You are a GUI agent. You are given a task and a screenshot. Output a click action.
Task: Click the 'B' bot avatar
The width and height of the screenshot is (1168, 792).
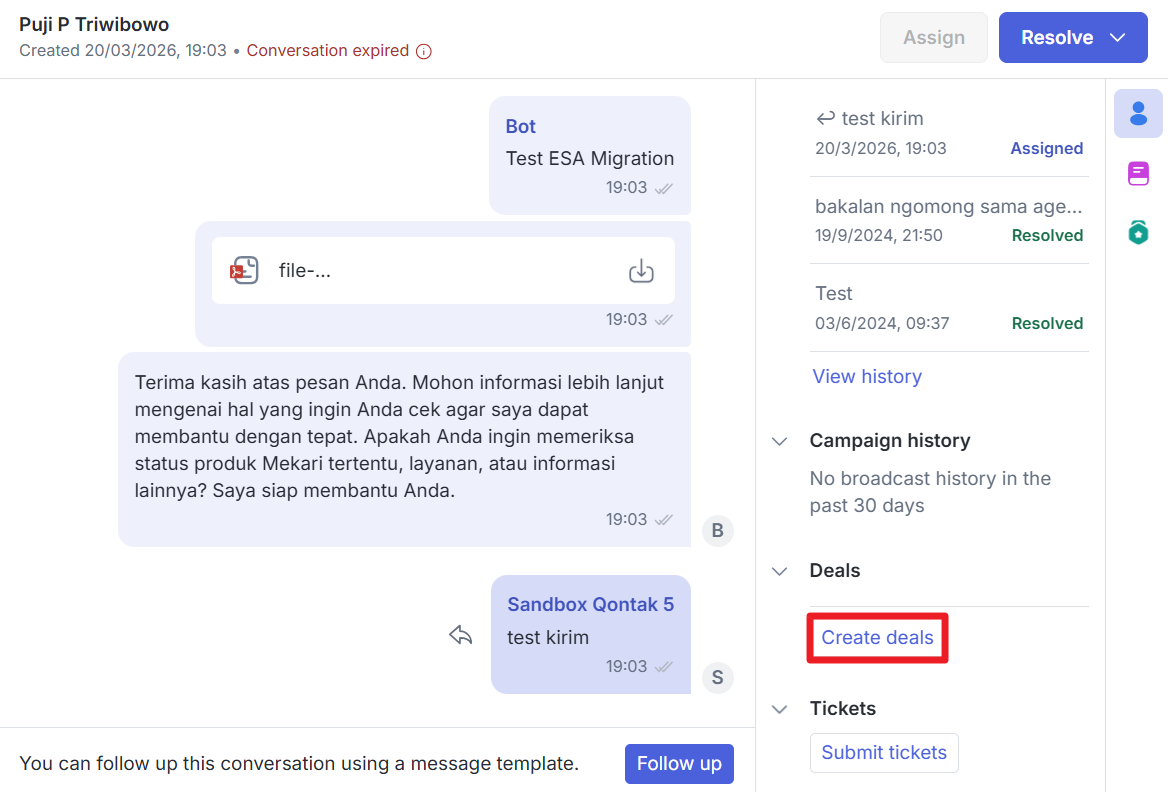pyautogui.click(x=717, y=530)
